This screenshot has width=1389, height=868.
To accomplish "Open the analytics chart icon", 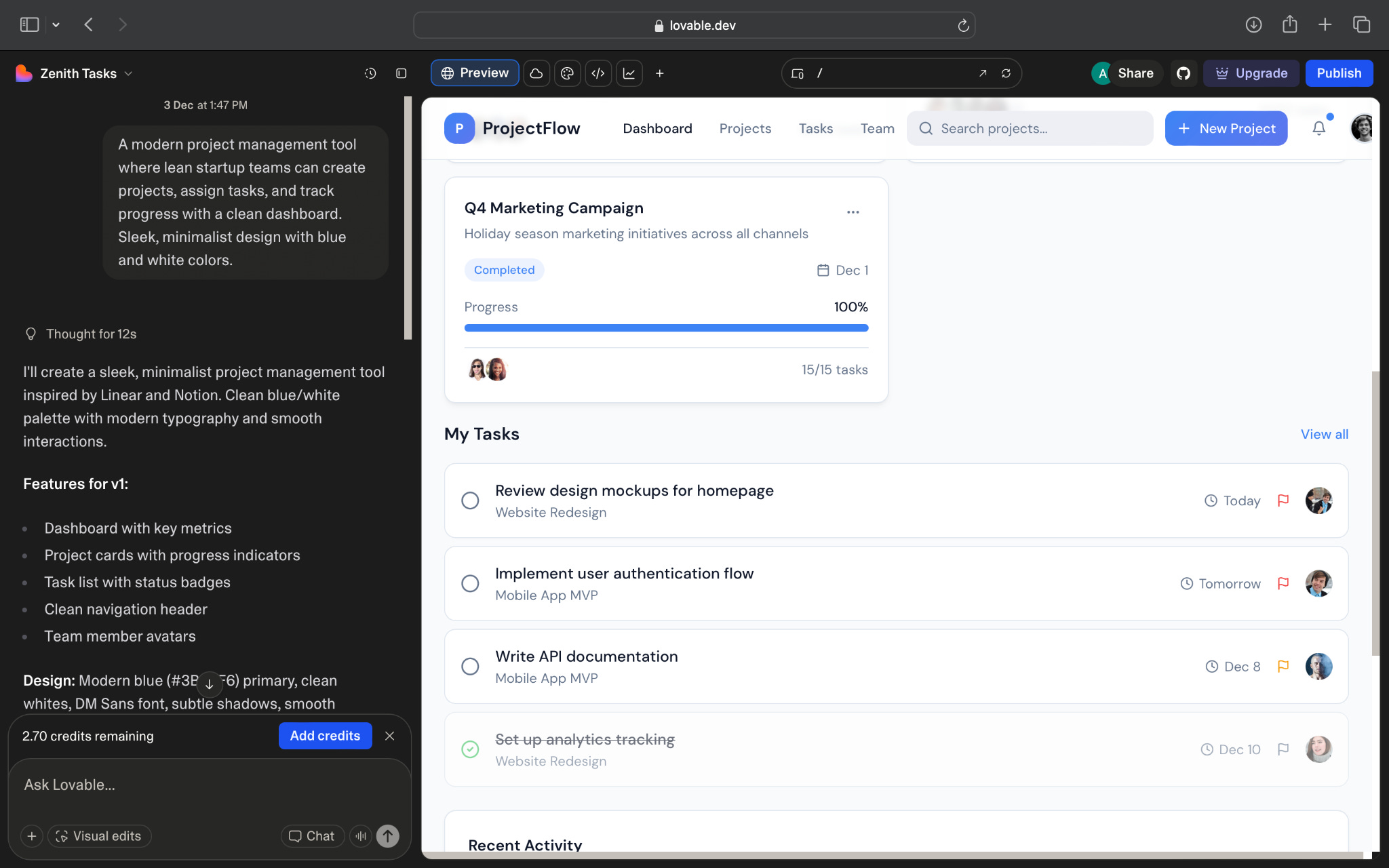I will point(629,73).
